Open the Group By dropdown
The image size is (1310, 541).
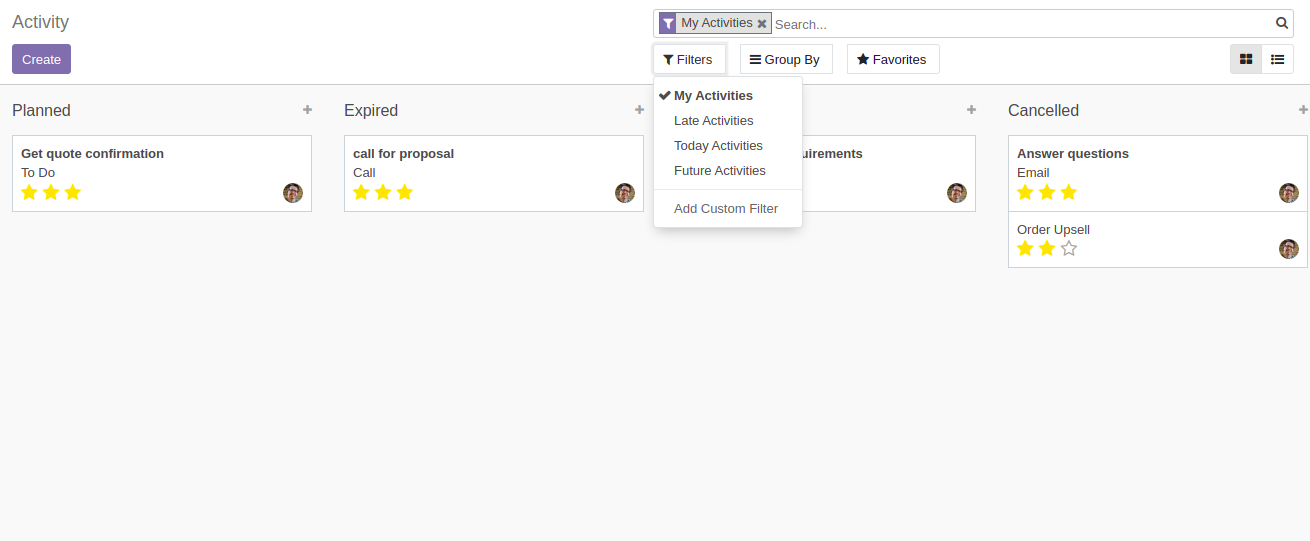[x=785, y=60]
